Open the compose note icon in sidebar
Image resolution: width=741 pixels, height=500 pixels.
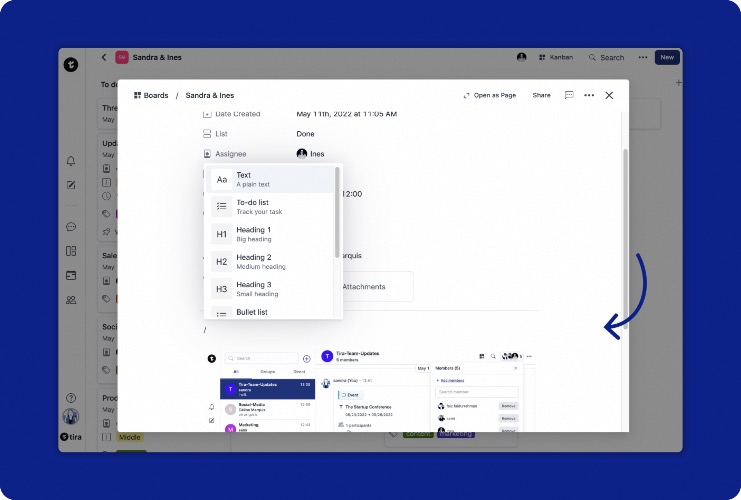pos(71,185)
